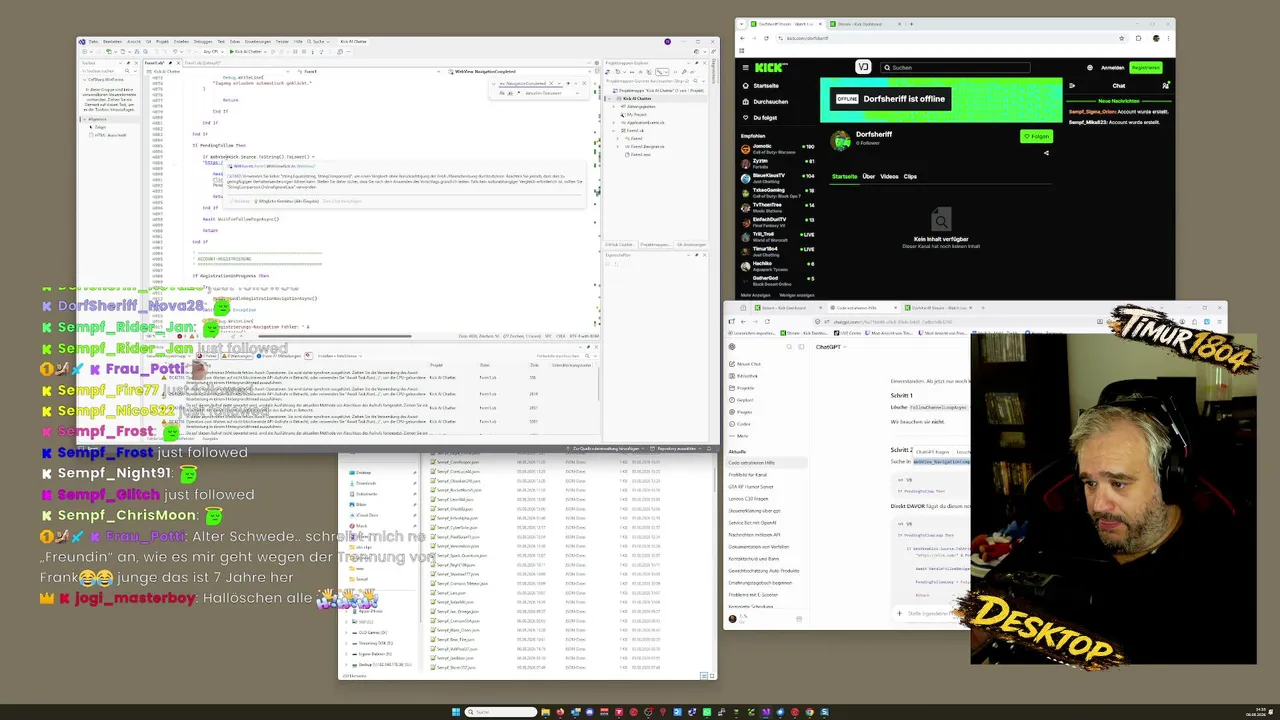Toggle match case in the Visual Studio find box
This screenshot has height=720, width=1280.
502,93
